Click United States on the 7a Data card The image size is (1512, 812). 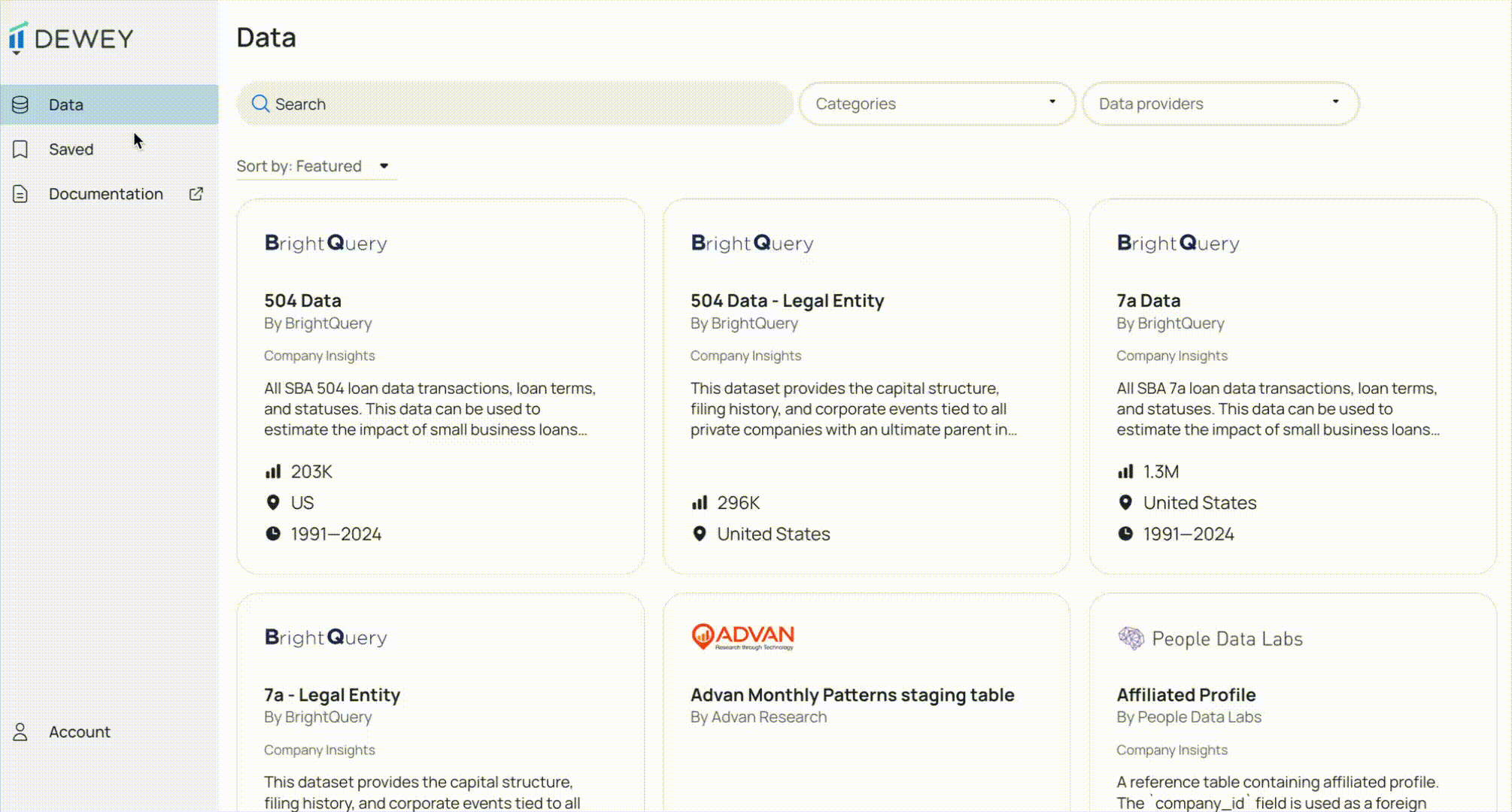[x=1200, y=502]
